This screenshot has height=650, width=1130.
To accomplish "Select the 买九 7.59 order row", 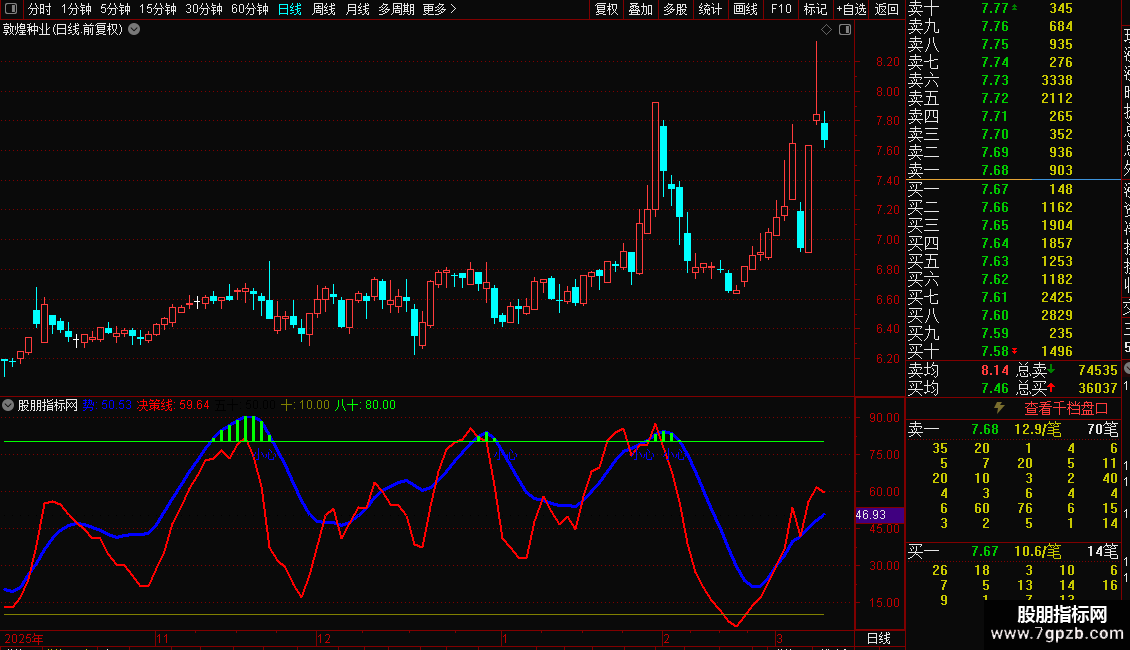I will click(1013, 334).
